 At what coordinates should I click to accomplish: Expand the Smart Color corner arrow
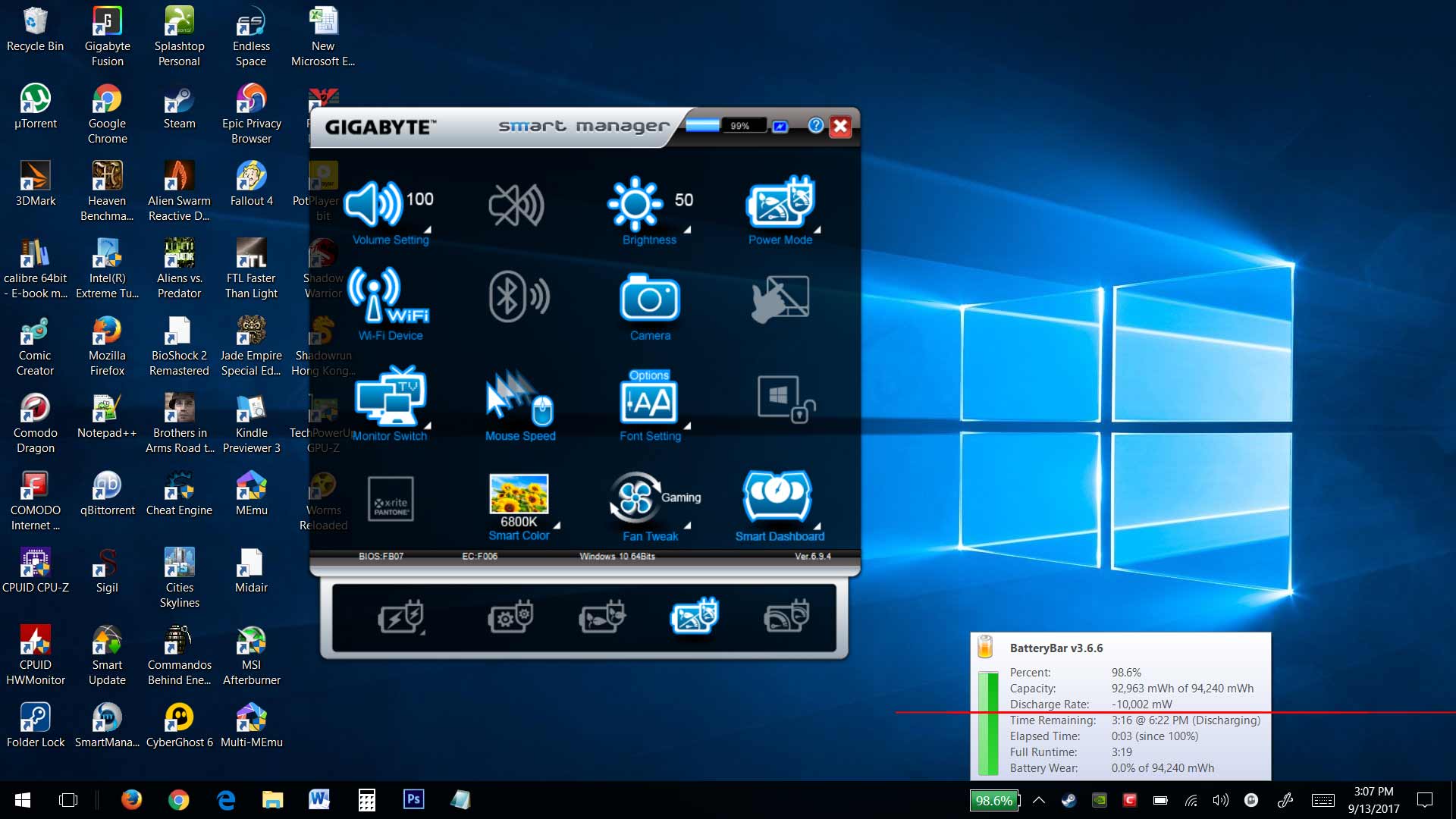(557, 525)
